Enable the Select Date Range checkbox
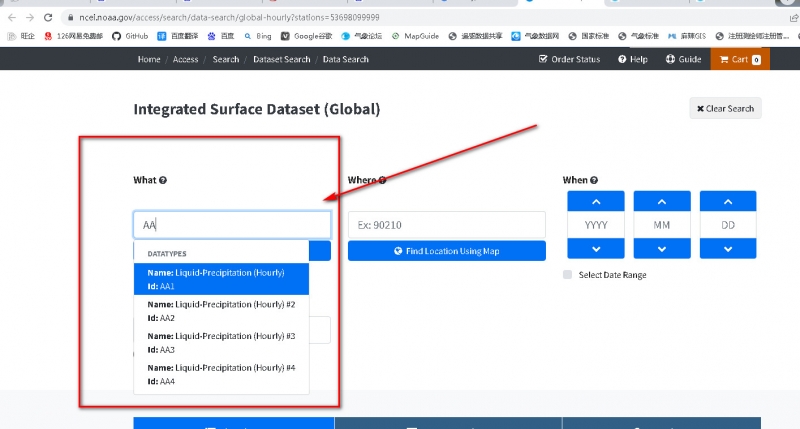Image resolution: width=800 pixels, height=429 pixels. (x=568, y=274)
